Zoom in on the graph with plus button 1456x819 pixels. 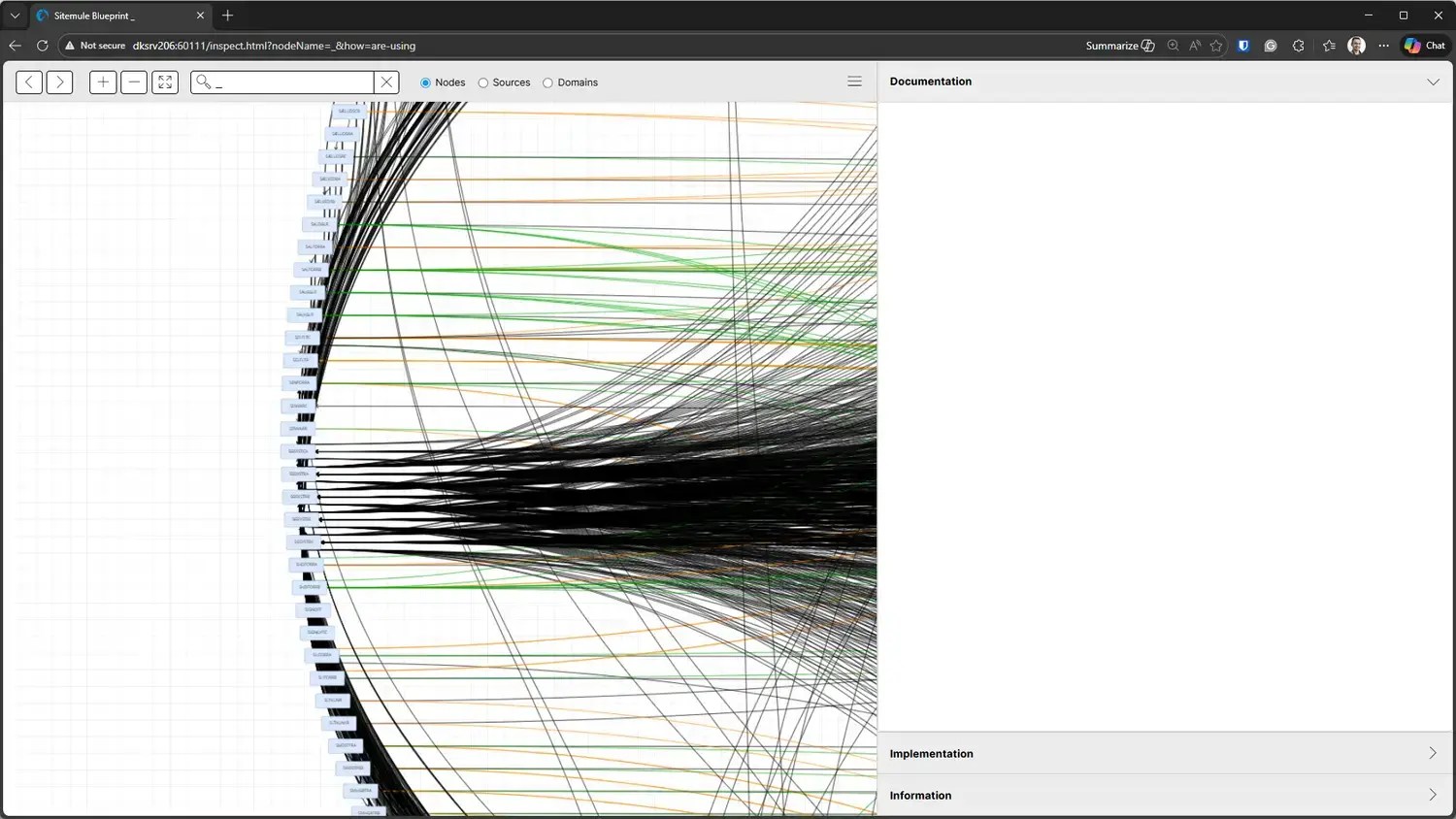[103, 82]
